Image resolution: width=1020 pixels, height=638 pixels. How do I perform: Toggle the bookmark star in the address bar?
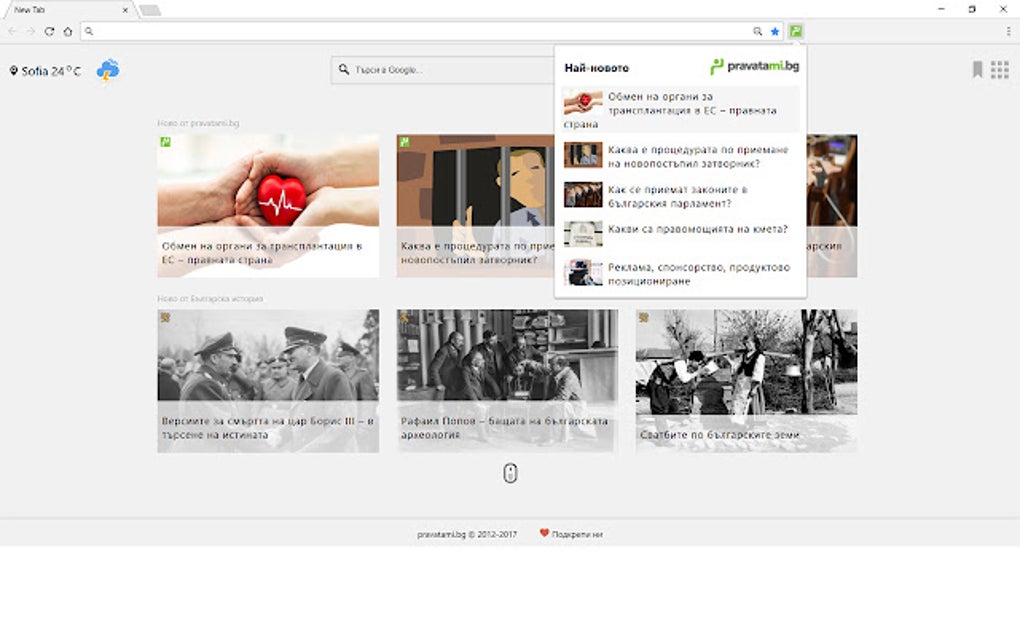click(774, 31)
